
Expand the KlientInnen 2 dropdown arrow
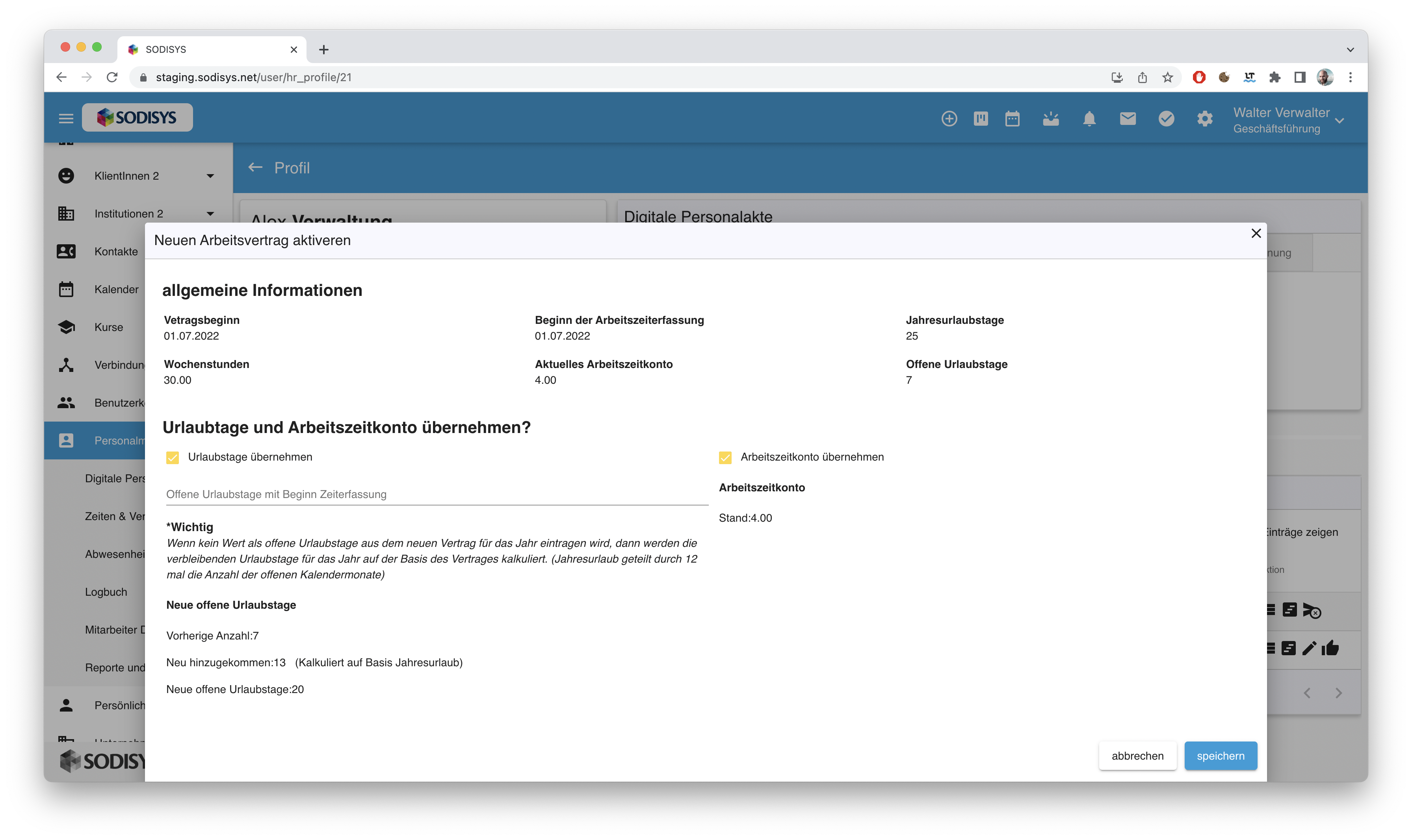[210, 176]
